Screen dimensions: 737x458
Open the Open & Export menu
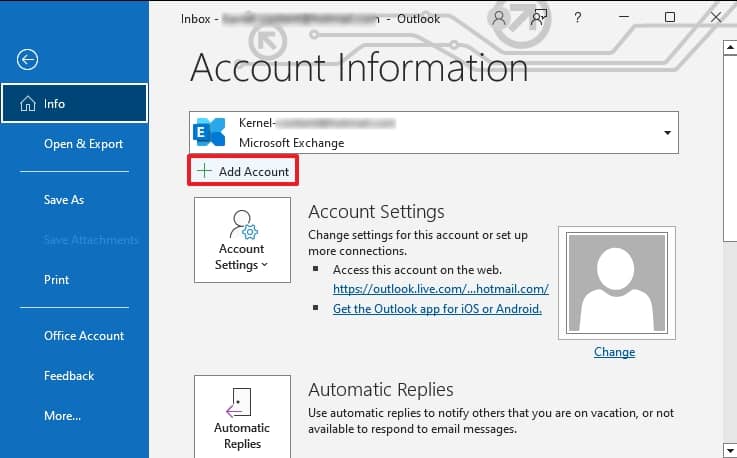(x=83, y=144)
